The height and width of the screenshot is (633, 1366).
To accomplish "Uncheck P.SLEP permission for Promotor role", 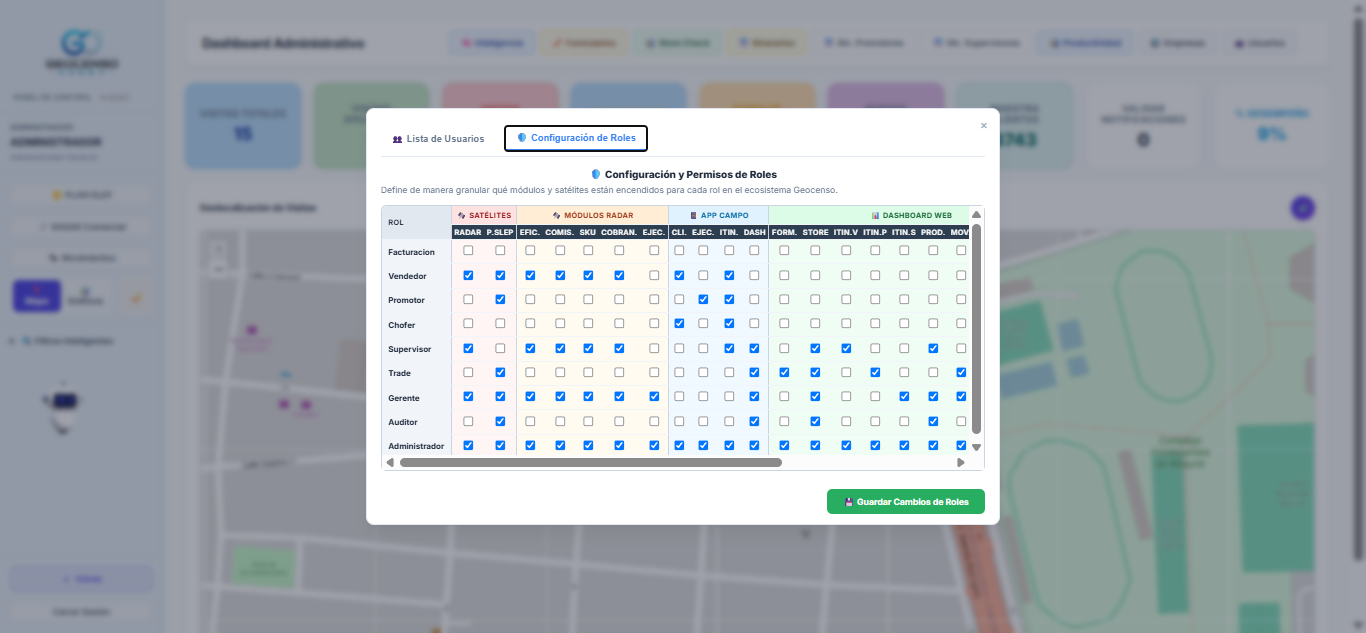I will click(500, 300).
